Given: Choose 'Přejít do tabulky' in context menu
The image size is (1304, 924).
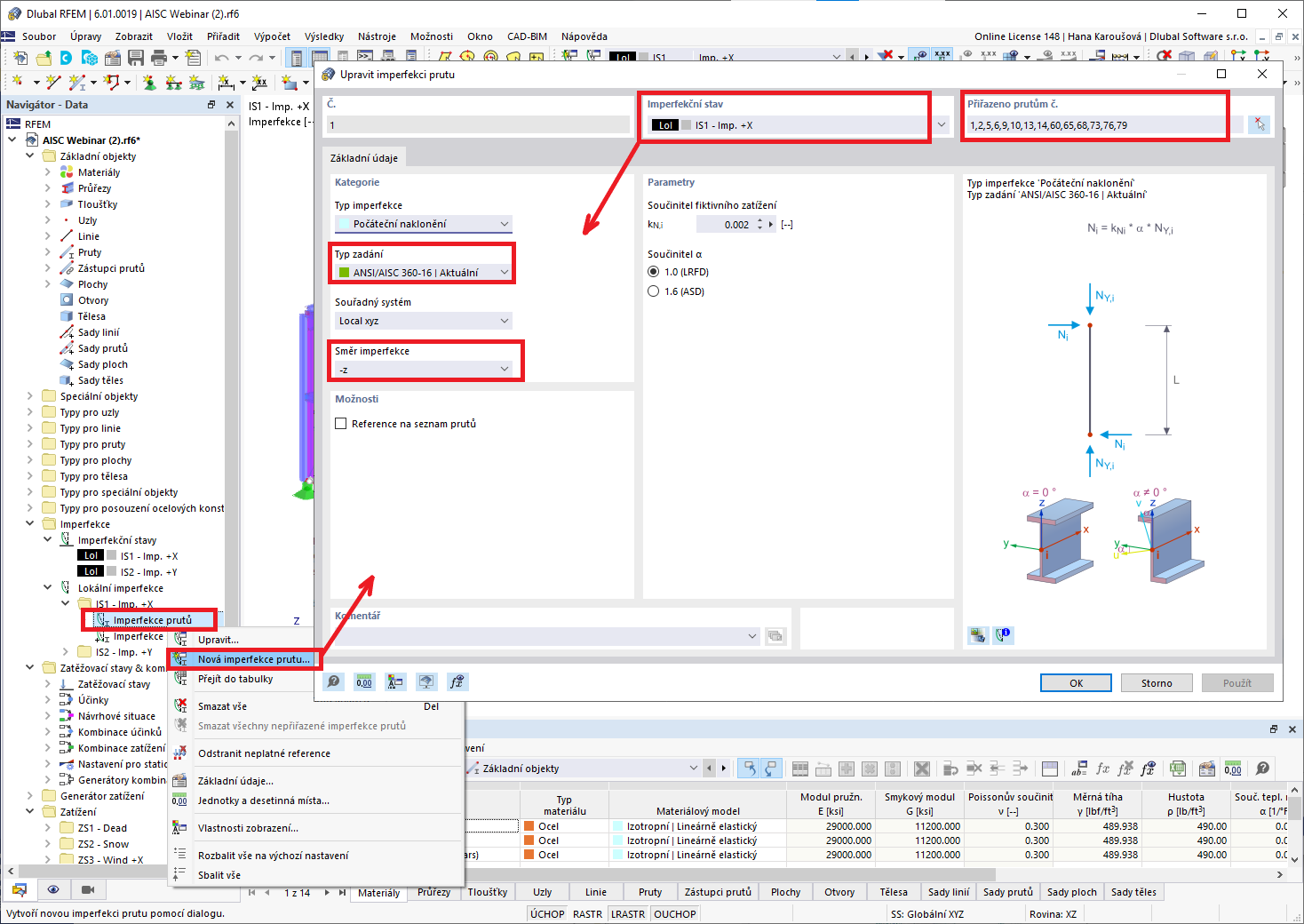Looking at the screenshot, I should (x=235, y=679).
